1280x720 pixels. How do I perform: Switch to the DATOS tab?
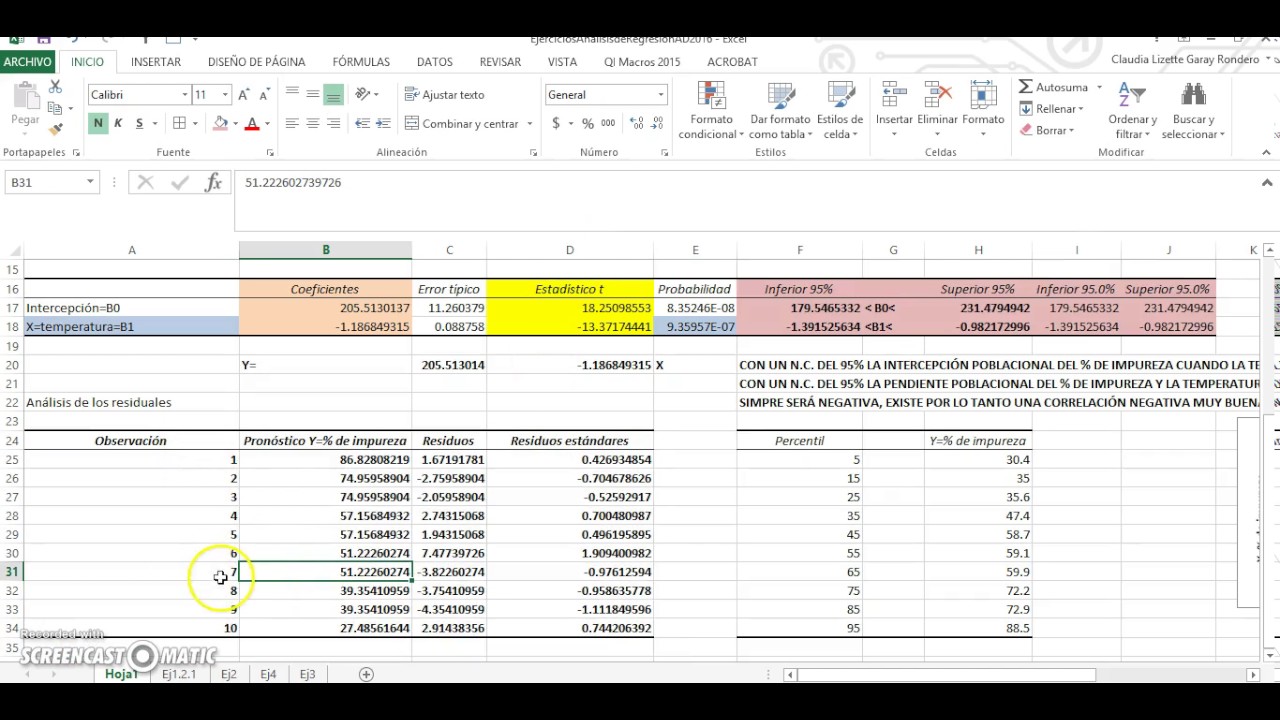pos(434,62)
